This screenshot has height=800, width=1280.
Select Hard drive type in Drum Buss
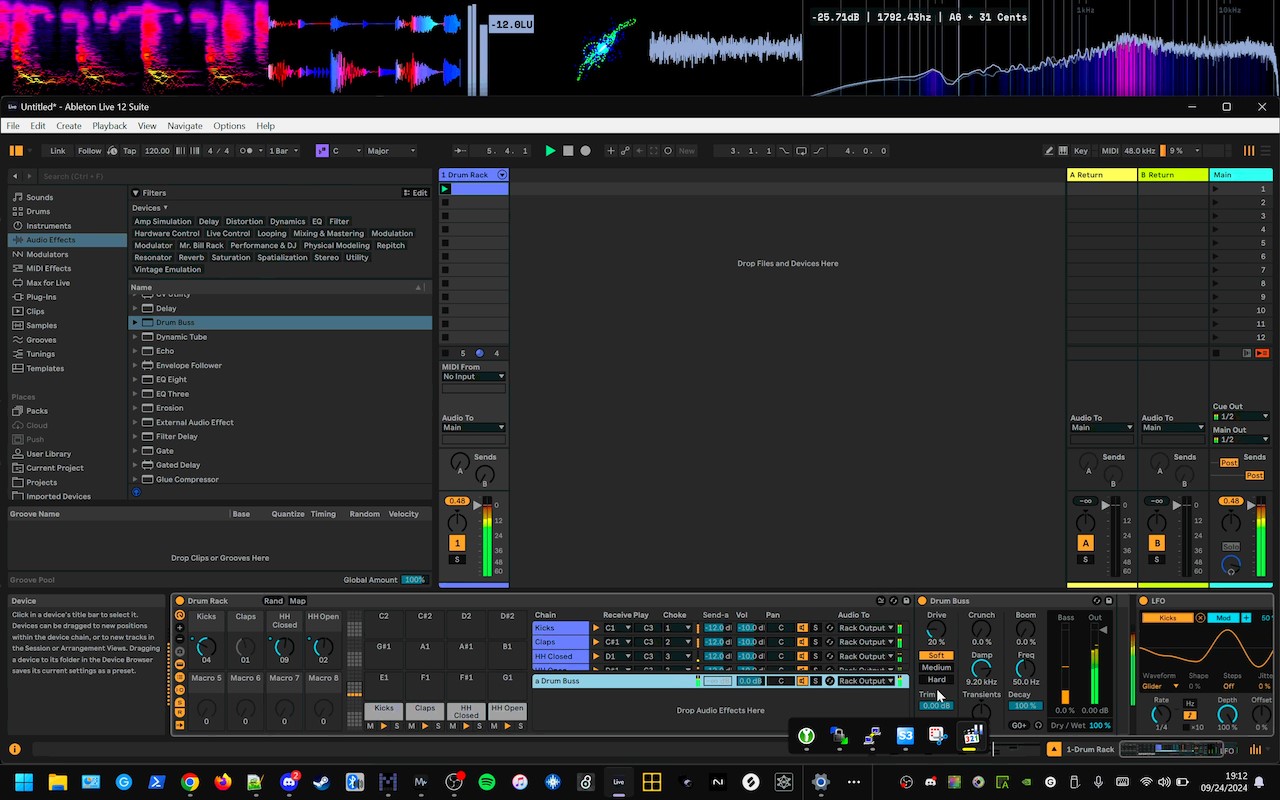coord(936,680)
